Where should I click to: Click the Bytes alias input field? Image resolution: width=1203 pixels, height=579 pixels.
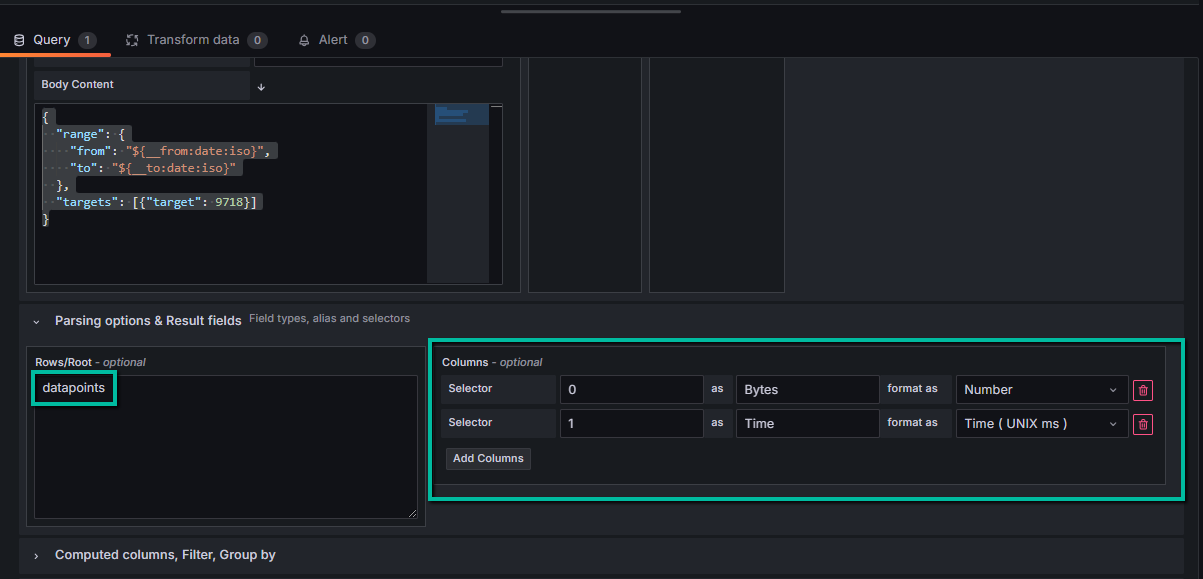[807, 390]
